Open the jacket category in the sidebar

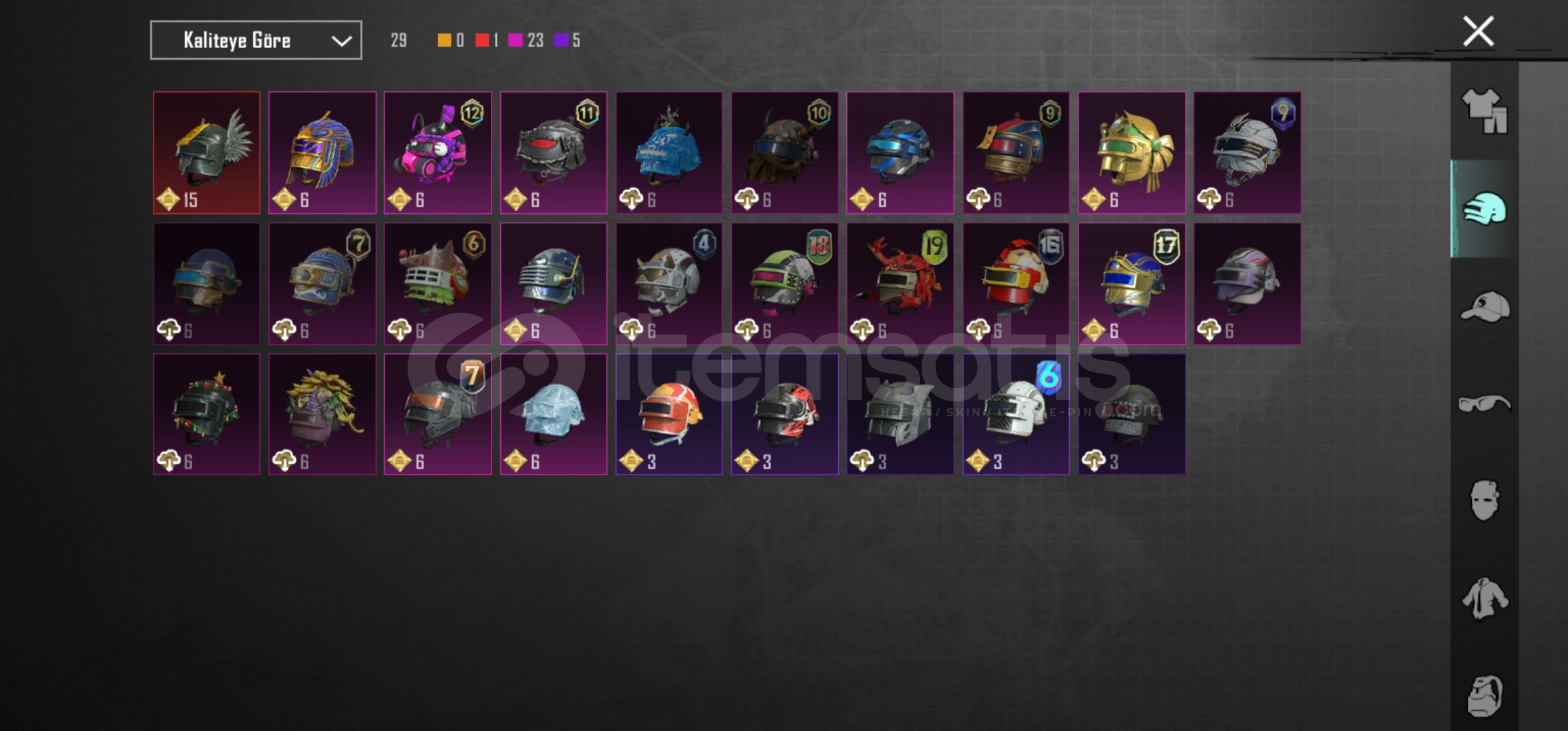(x=1484, y=598)
